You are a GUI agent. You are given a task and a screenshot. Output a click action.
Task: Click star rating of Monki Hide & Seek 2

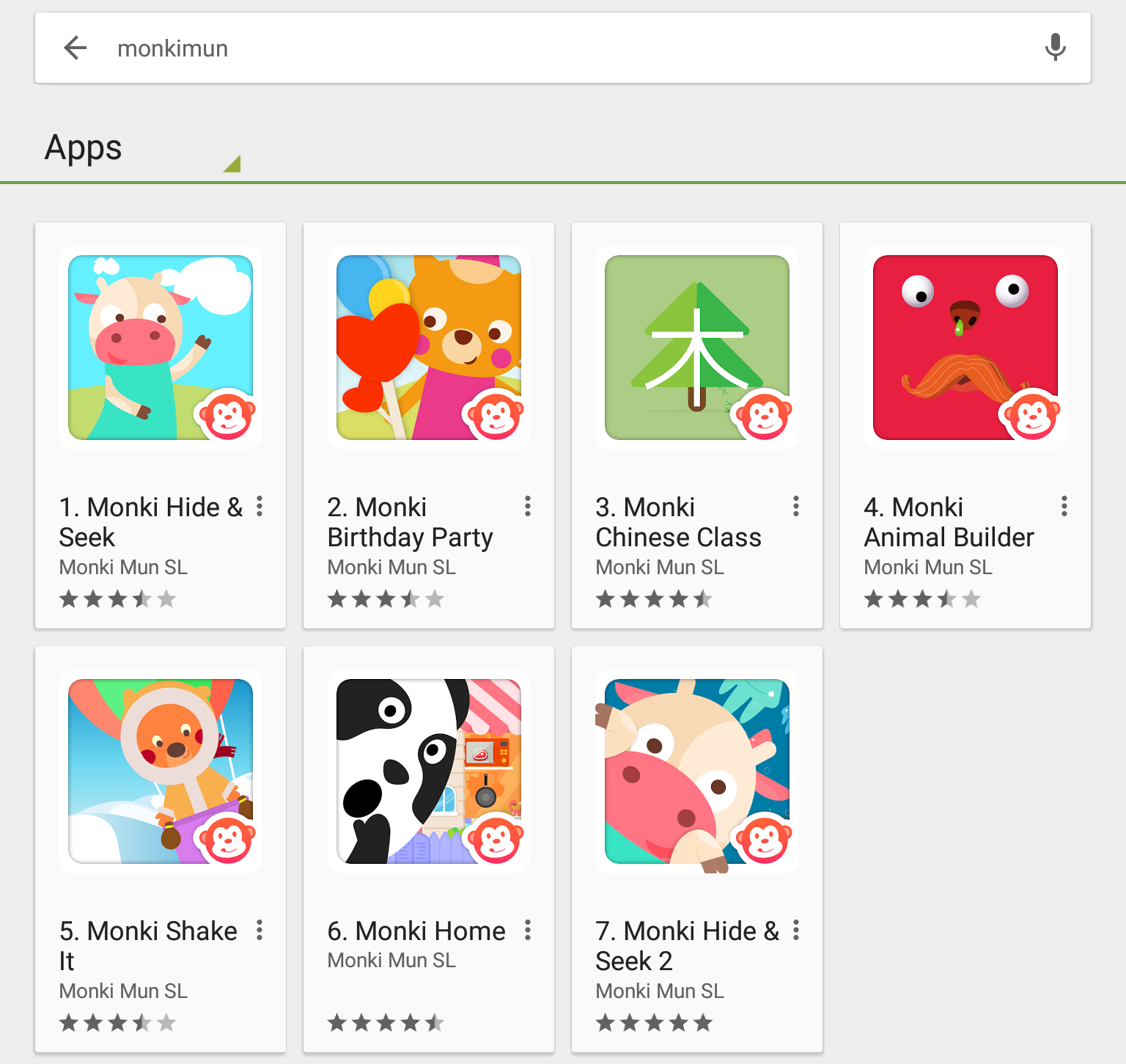(x=654, y=1022)
